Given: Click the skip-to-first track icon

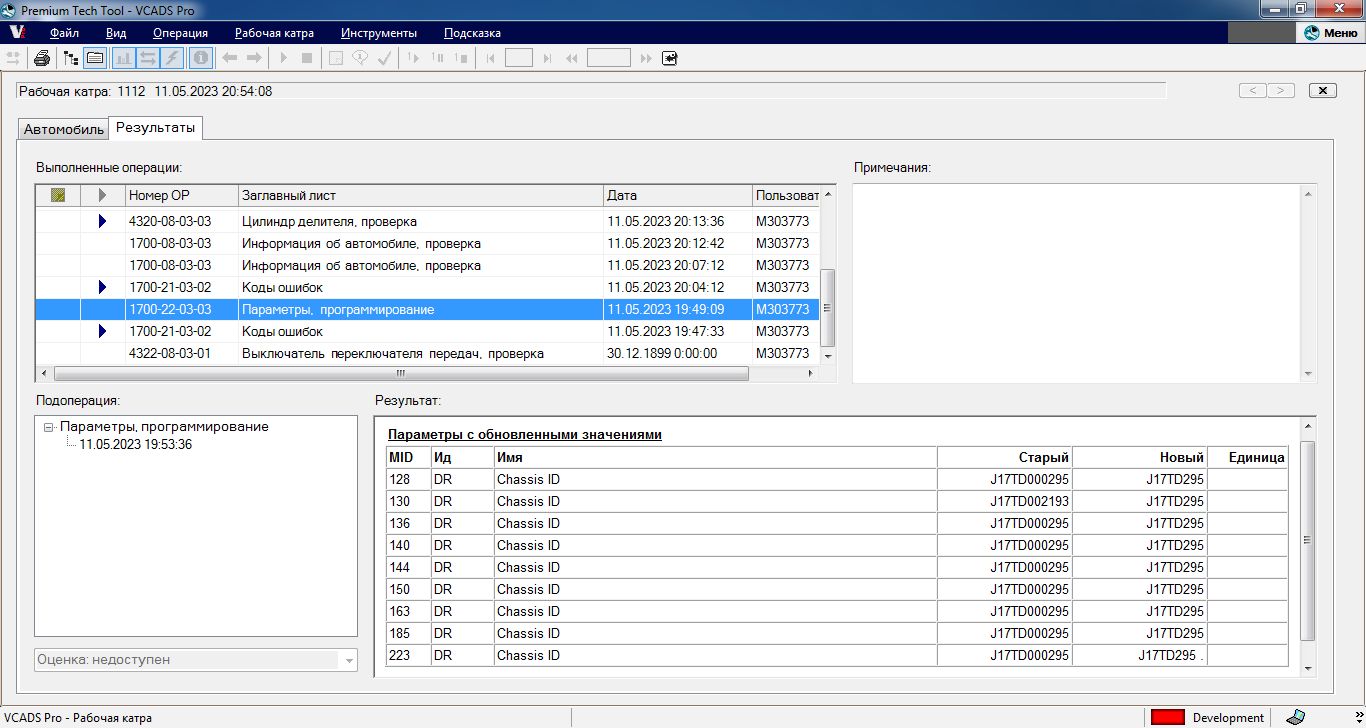Looking at the screenshot, I should tap(490, 58).
